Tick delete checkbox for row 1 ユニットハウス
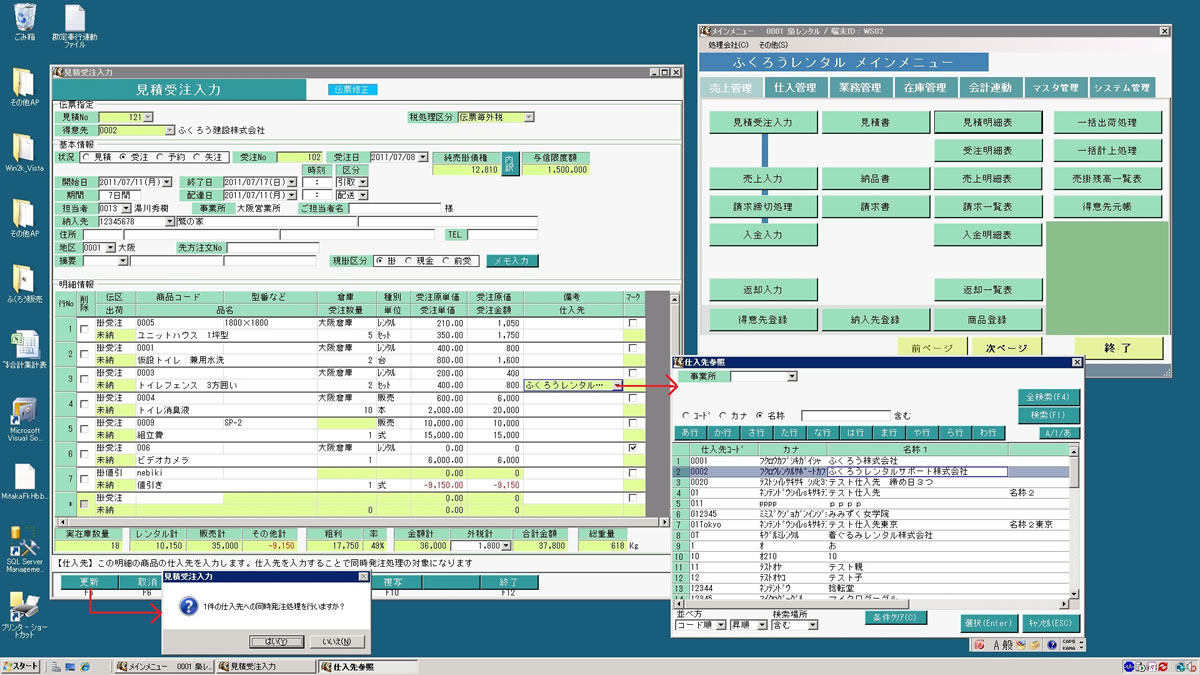This screenshot has width=1200, height=675. tap(84, 330)
